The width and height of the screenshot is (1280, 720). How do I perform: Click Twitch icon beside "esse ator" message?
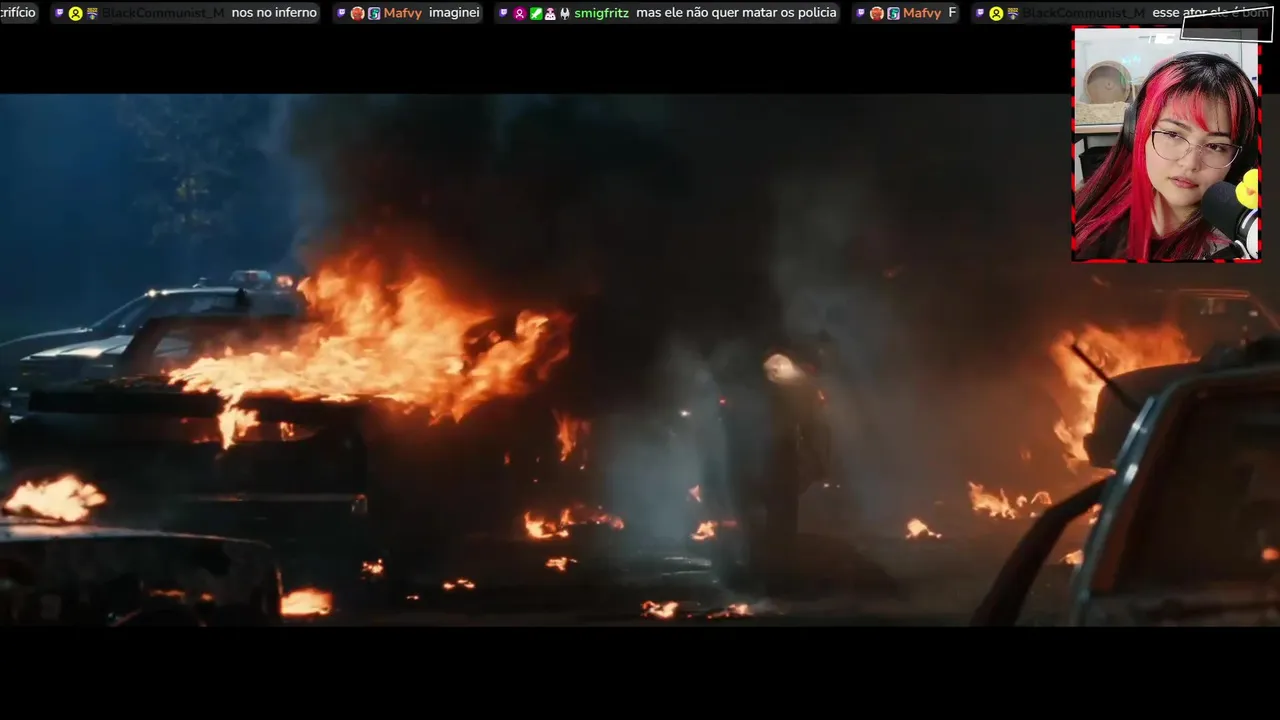pos(980,13)
